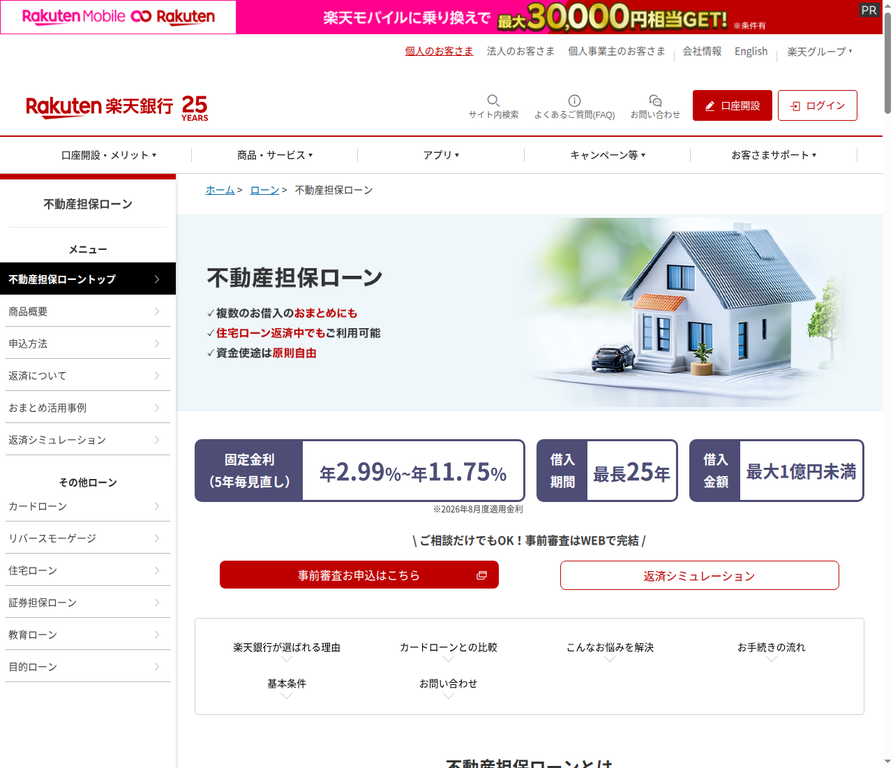Select 個人のお客さま link
This screenshot has height=768, width=893.
[x=439, y=51]
